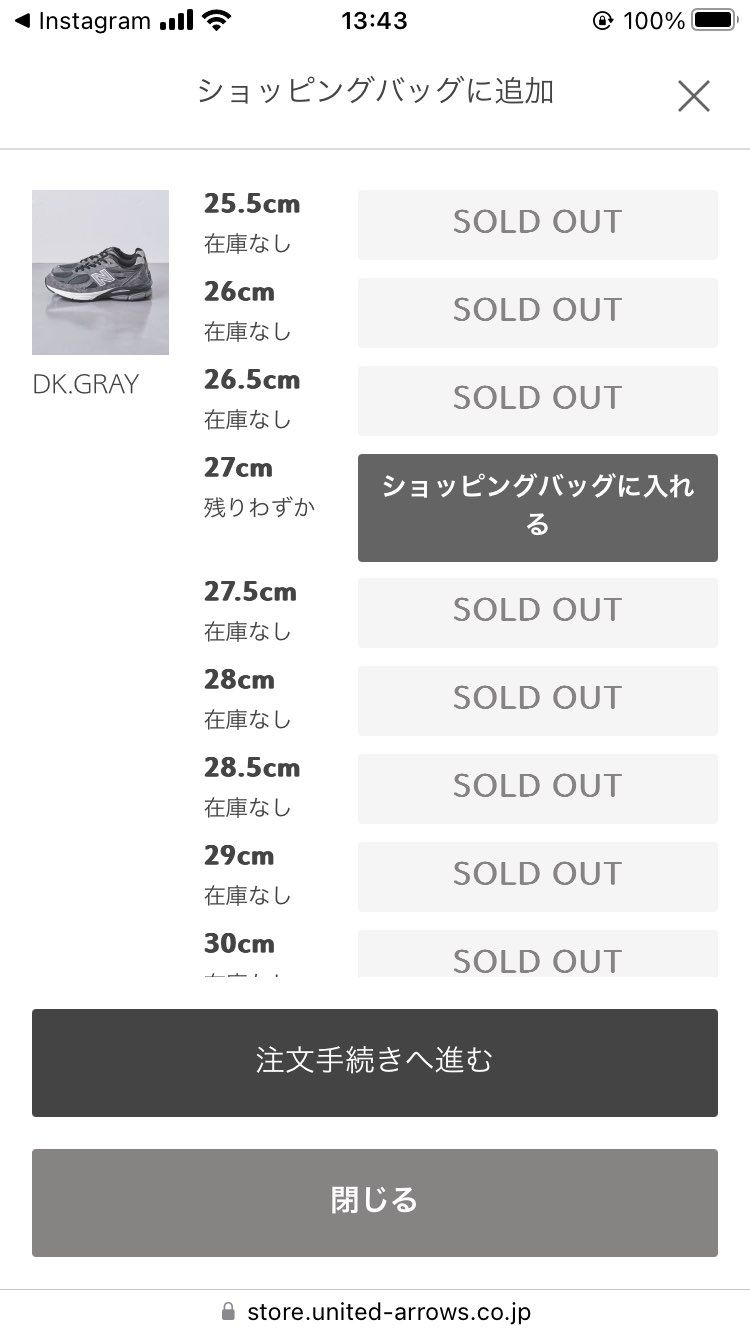Open the DK.GRAY sneaker thumbnail
The image size is (750, 1334).
click(x=100, y=272)
